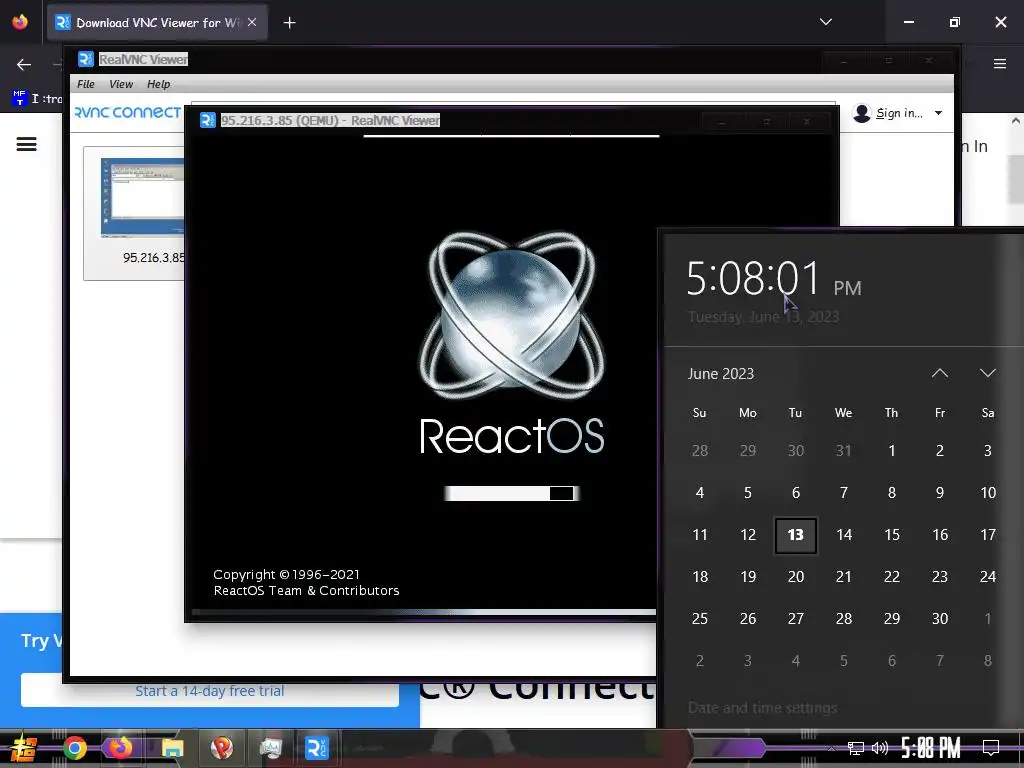Select May 31 in the calendar
The image size is (1024, 768).
point(844,451)
